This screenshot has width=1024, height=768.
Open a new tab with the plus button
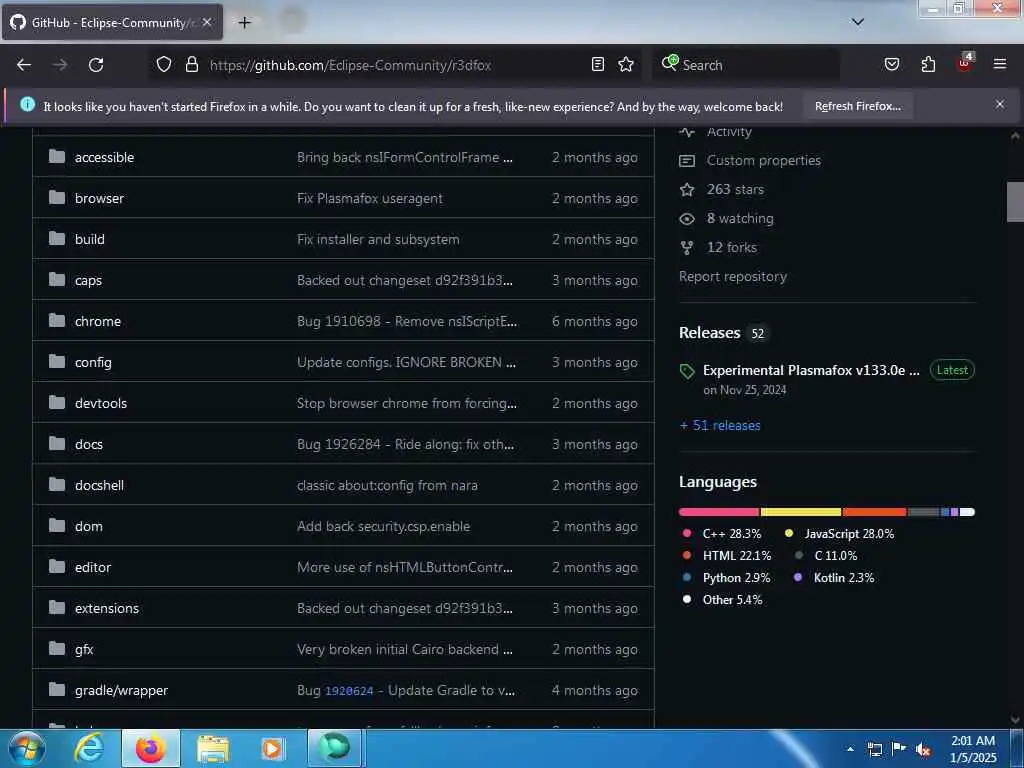pyautogui.click(x=244, y=23)
